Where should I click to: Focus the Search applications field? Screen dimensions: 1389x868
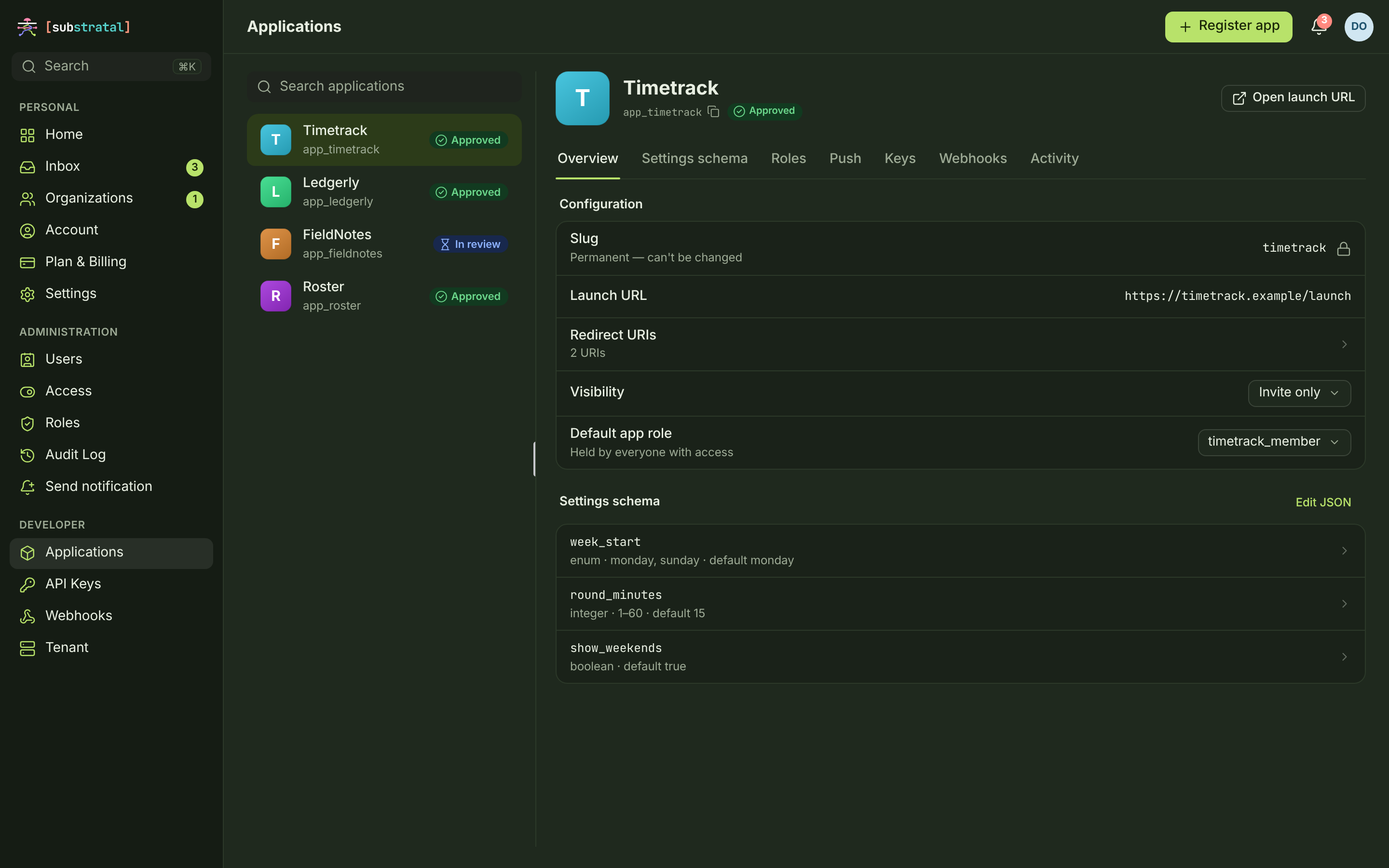(x=384, y=87)
